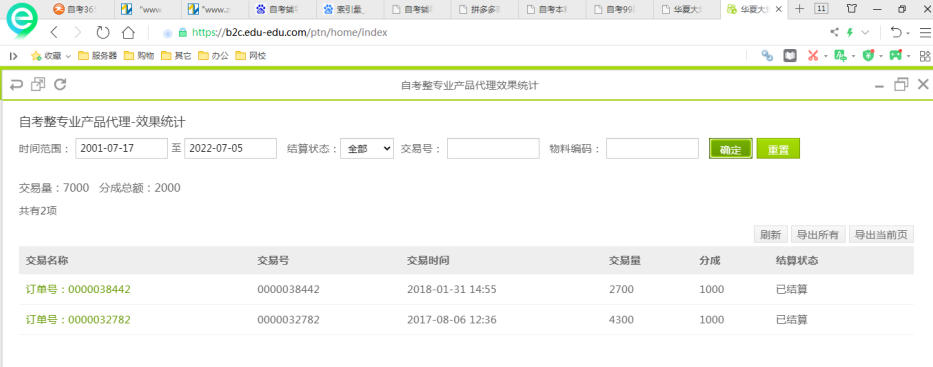Click the green game controller icon
933x367 pixels.
(x=896, y=55)
